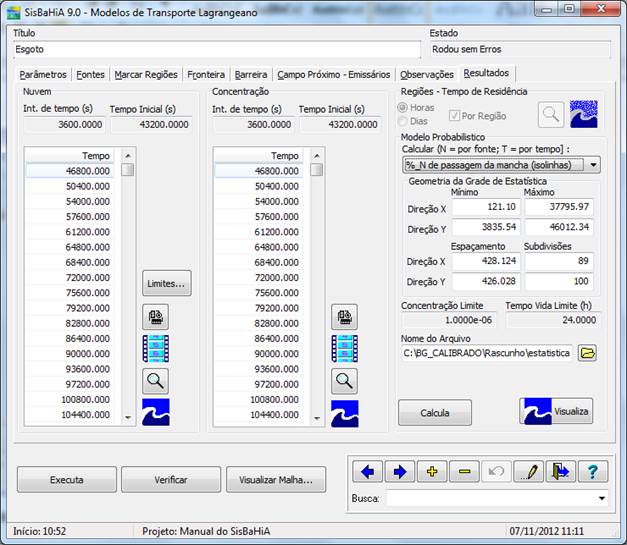Click the SisBaHiA app icon in title bar
Image resolution: width=627 pixels, height=545 pixels.
[13, 12]
